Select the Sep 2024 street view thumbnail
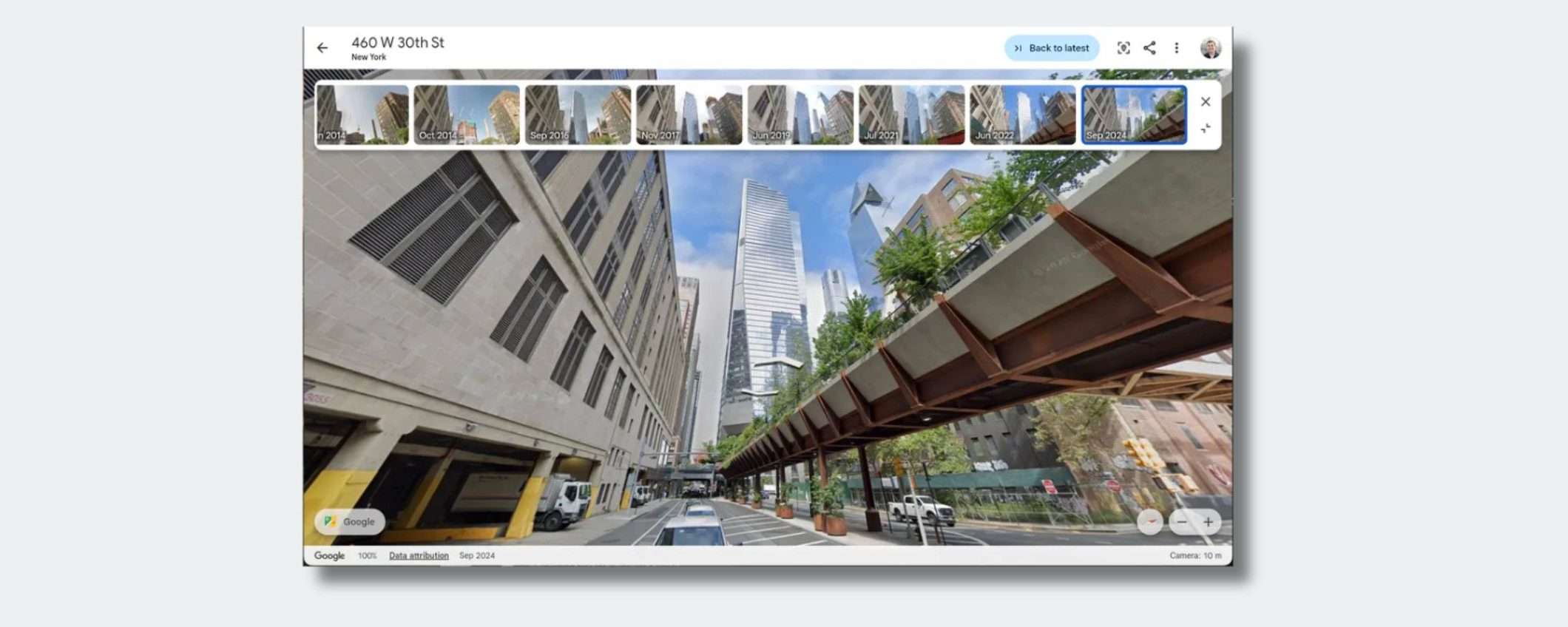The height and width of the screenshot is (627, 1568). click(1135, 115)
